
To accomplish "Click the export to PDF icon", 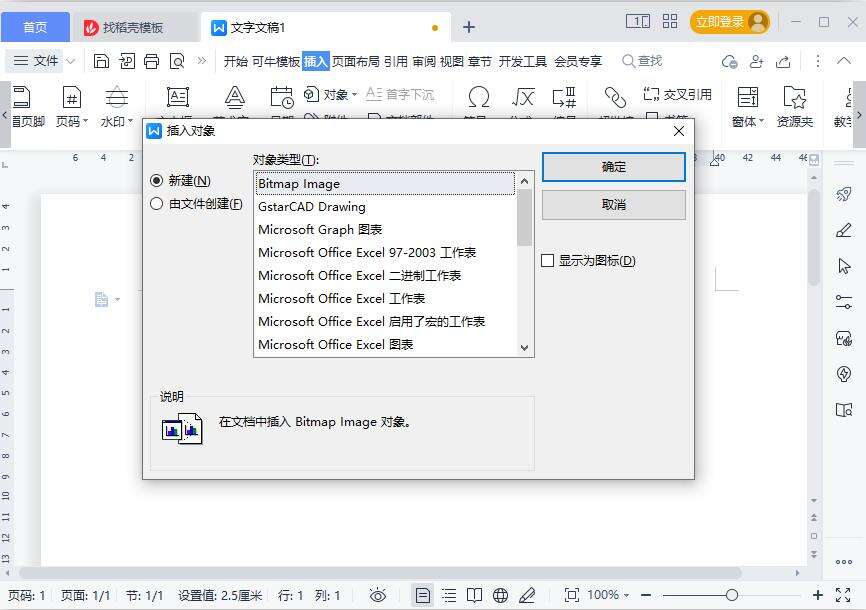I will click(x=126, y=61).
